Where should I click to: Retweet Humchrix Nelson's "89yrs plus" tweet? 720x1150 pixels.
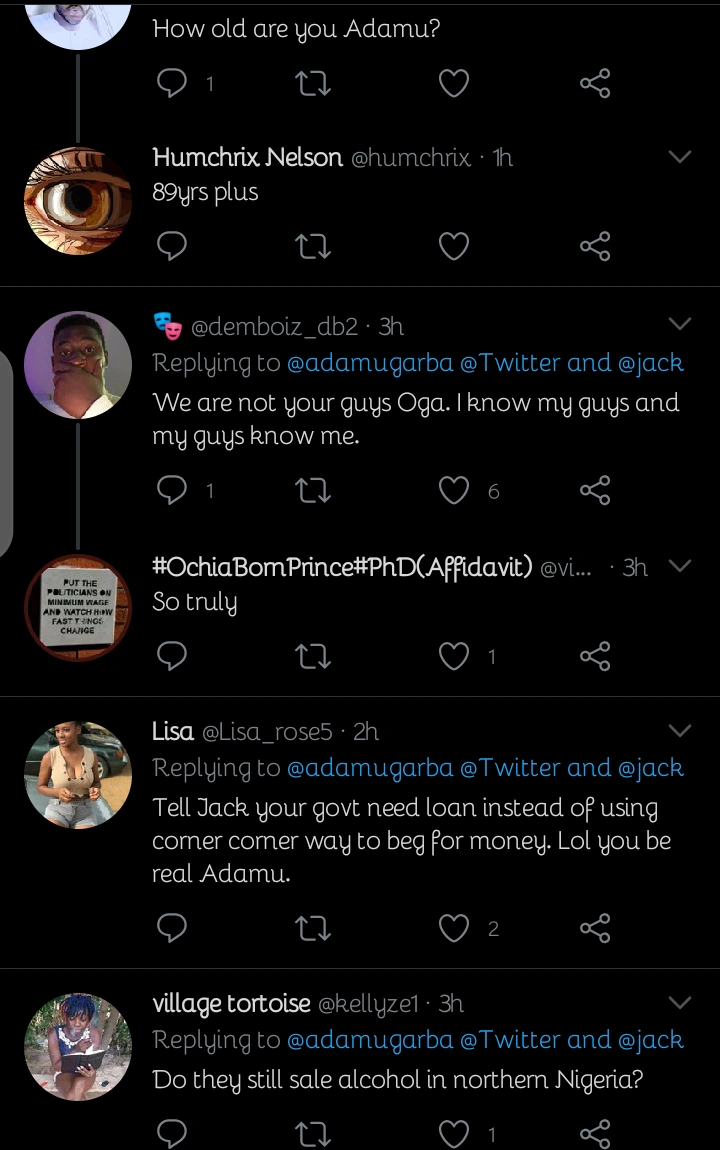click(314, 246)
